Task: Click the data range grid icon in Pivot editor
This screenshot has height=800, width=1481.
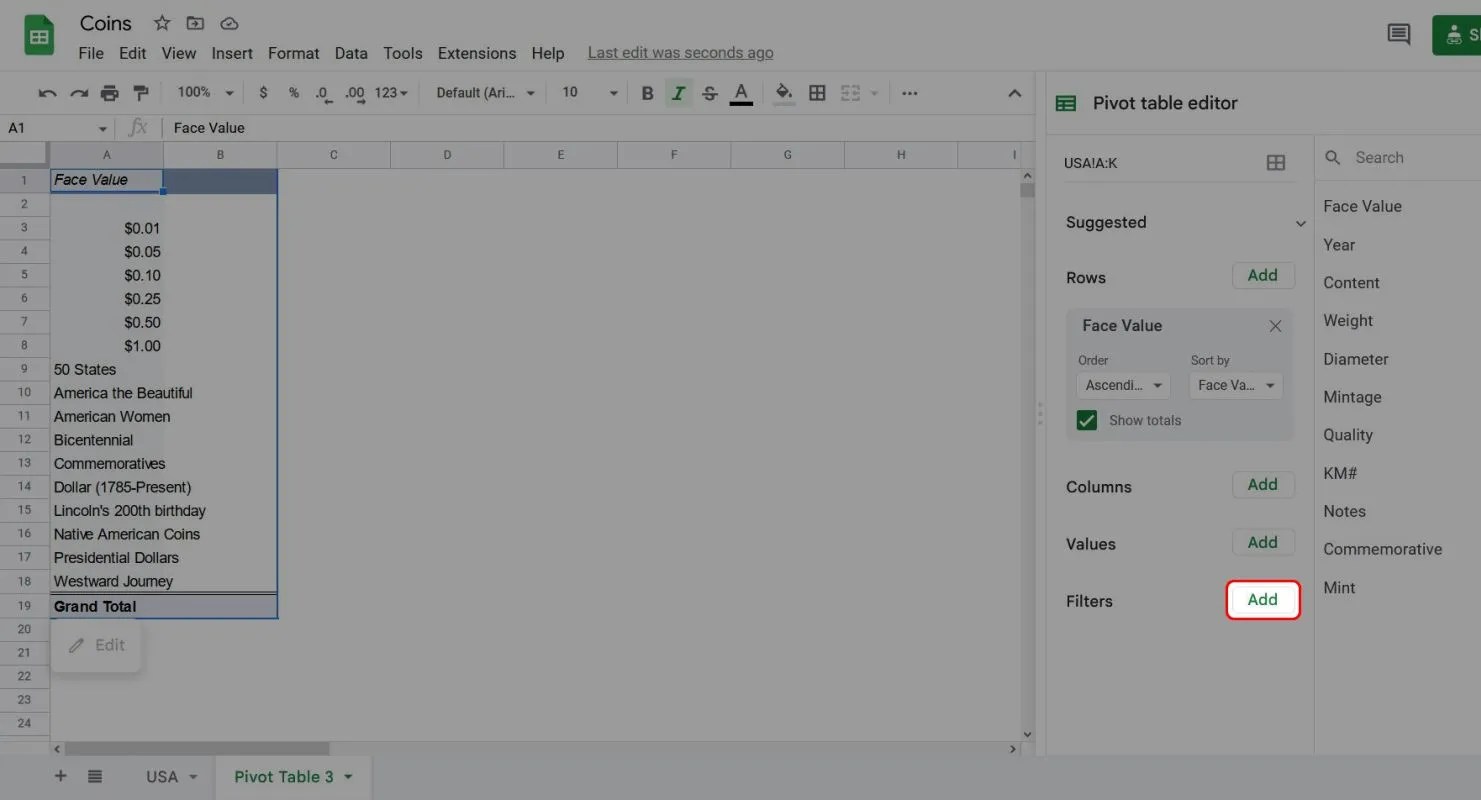Action: pyautogui.click(x=1275, y=162)
